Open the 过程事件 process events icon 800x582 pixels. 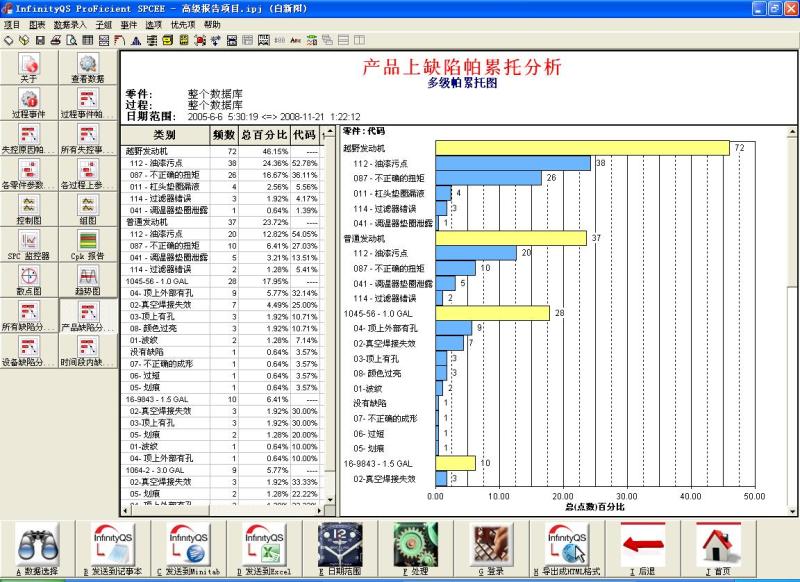click(x=29, y=103)
